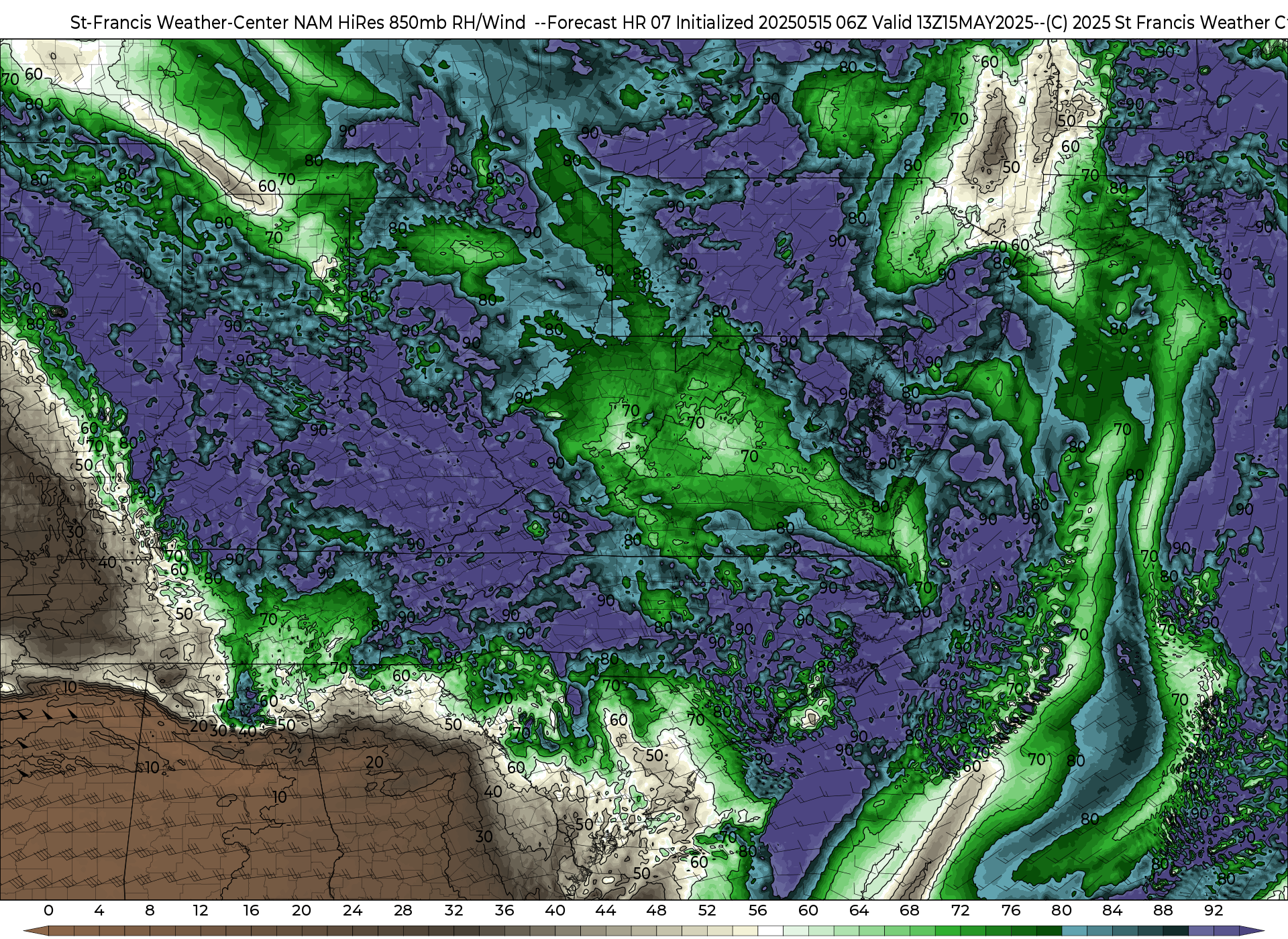This screenshot has width=1288, height=939.
Task: Click the '24' colorbar tick label
Action: coord(352,910)
